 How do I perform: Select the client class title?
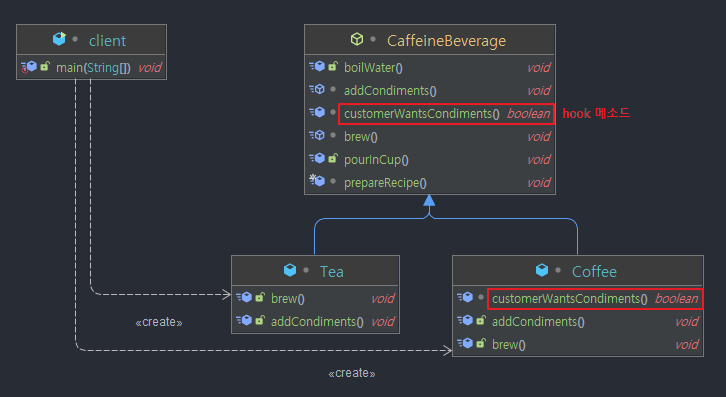[107, 41]
